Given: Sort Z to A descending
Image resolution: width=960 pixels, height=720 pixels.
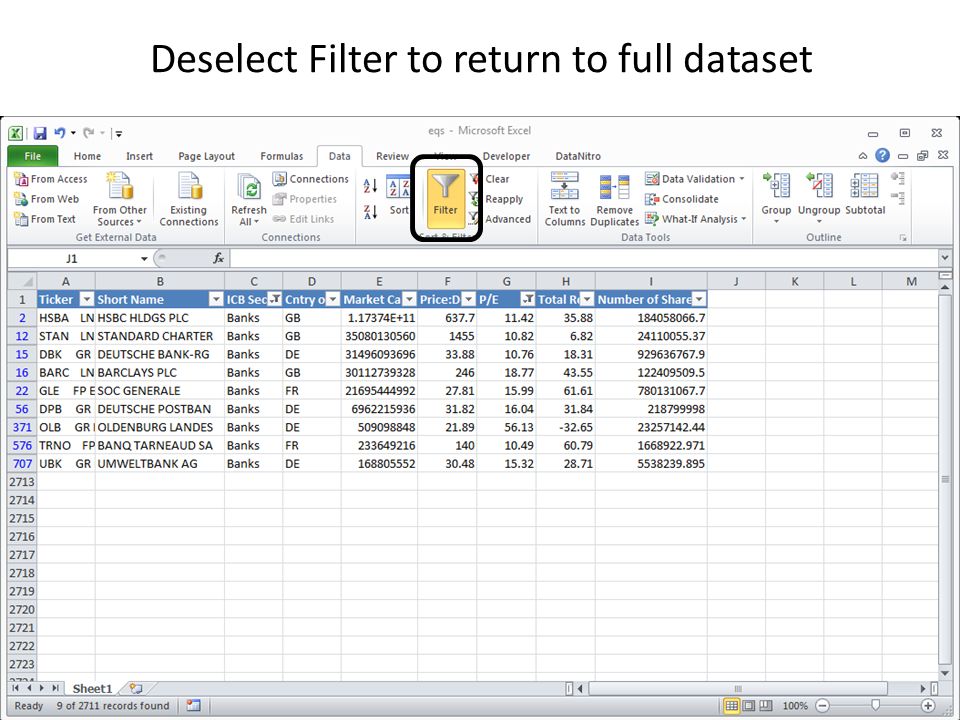Looking at the screenshot, I should click(x=370, y=212).
